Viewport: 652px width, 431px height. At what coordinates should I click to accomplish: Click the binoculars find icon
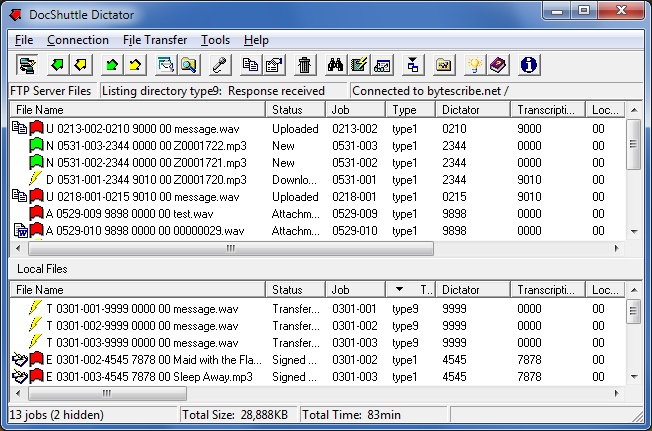pos(335,65)
